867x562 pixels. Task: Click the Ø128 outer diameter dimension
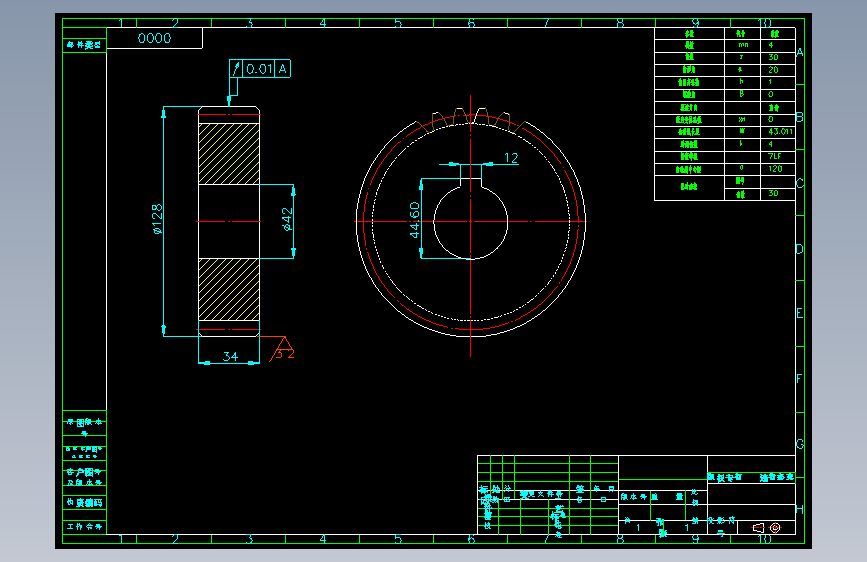[x=158, y=219]
